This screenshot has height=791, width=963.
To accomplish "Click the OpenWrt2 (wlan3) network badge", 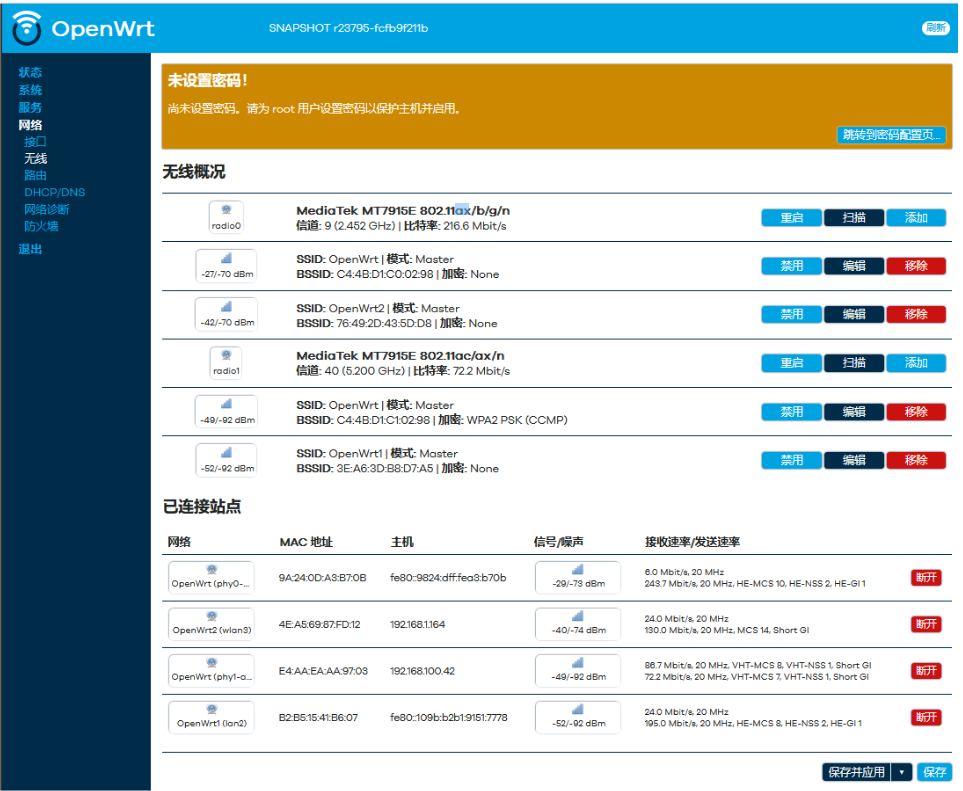I will pos(211,624).
